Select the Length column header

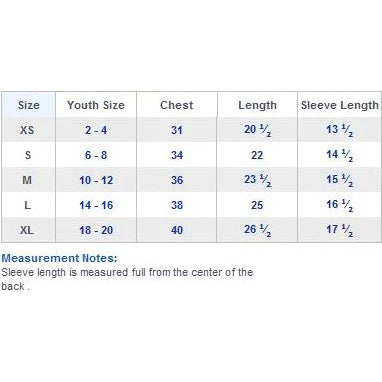pyautogui.click(x=257, y=105)
